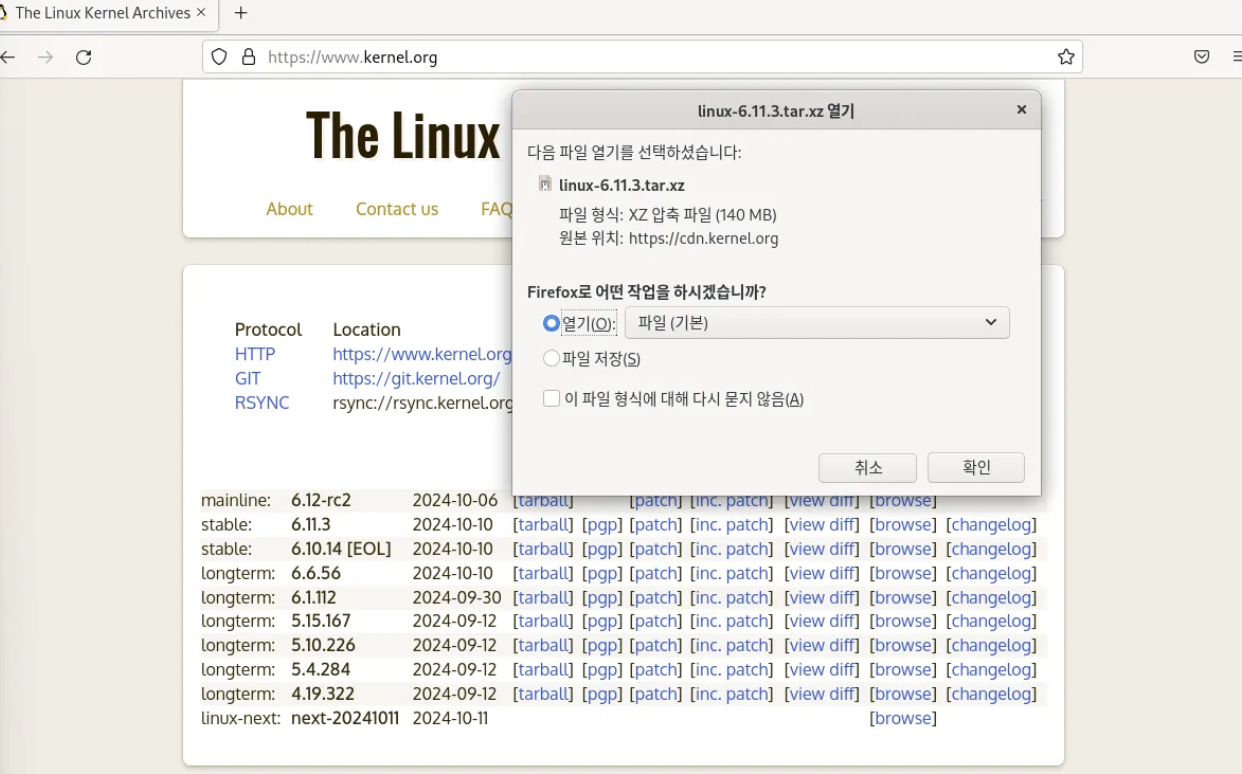Open the changelog for longterm 4.19.322
Image resolution: width=1242 pixels, height=774 pixels.
coord(992,694)
